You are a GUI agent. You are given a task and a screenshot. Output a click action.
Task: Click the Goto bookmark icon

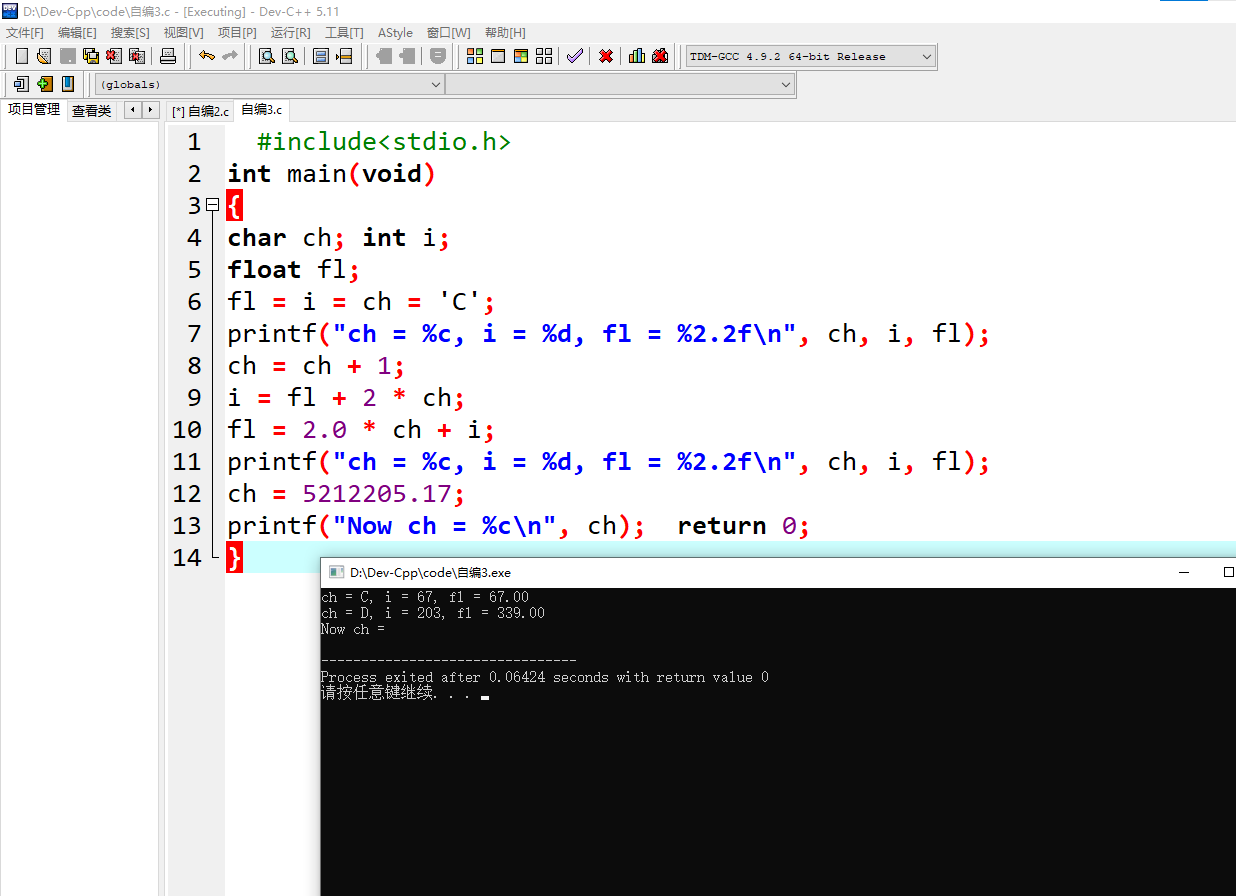click(67, 84)
